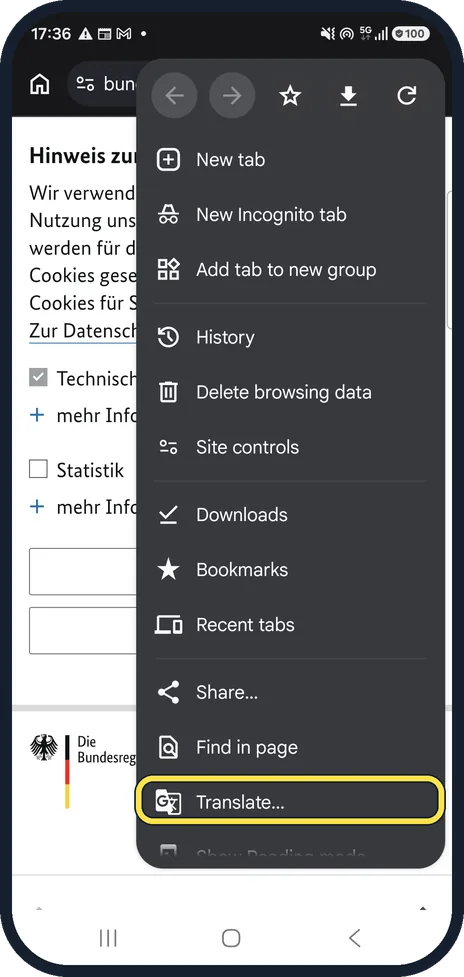The height and width of the screenshot is (977, 464).
Task: Check the Statistik checkbox
Action: tap(39, 469)
